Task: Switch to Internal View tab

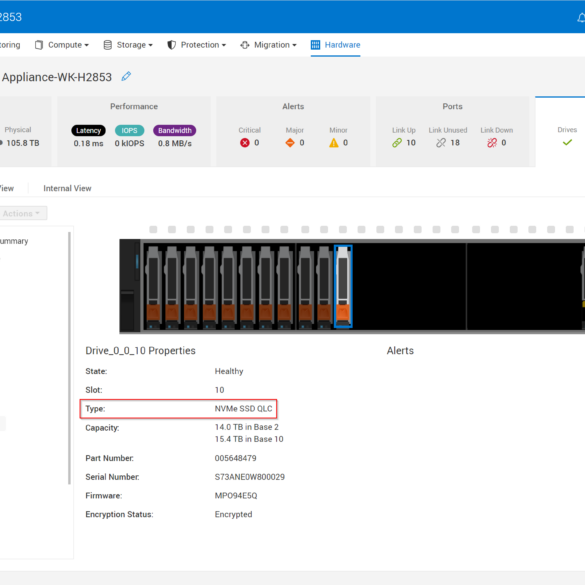Action: tap(67, 188)
